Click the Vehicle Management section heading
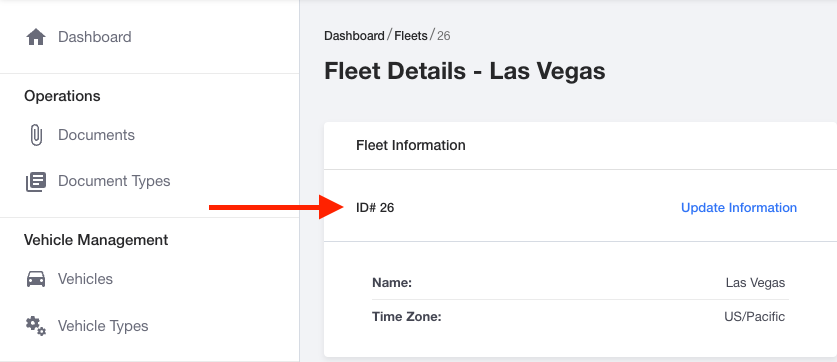The height and width of the screenshot is (362, 837). point(96,240)
